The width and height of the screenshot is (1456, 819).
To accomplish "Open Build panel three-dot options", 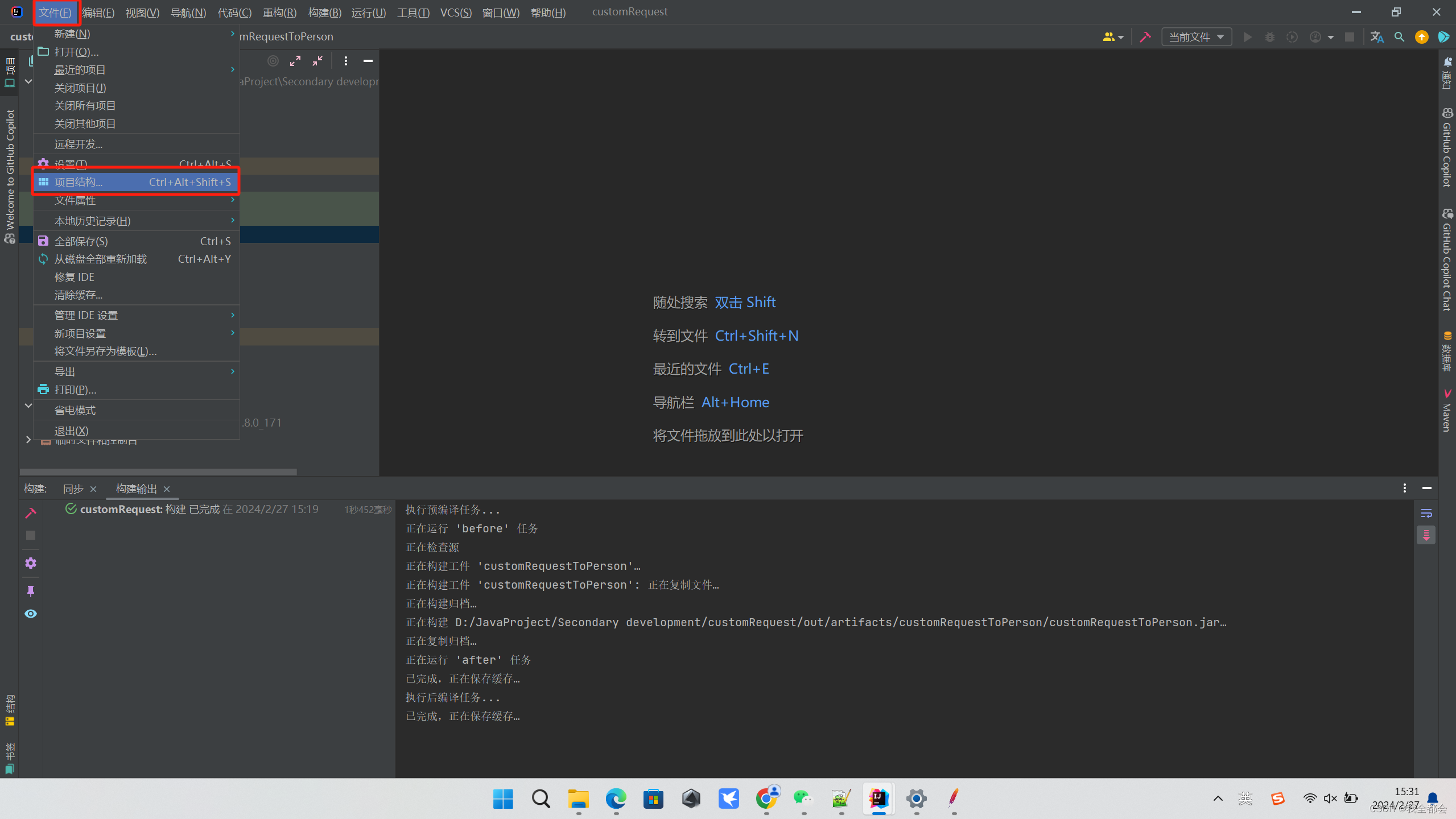I will pos(1405,488).
